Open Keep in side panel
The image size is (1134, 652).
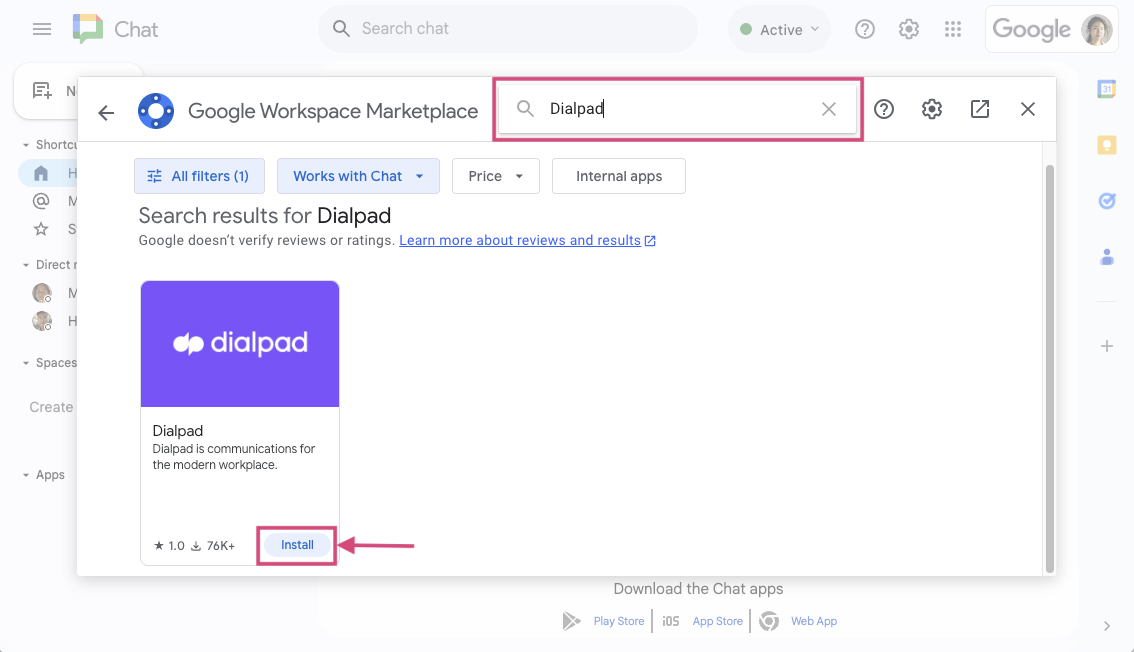point(1107,145)
